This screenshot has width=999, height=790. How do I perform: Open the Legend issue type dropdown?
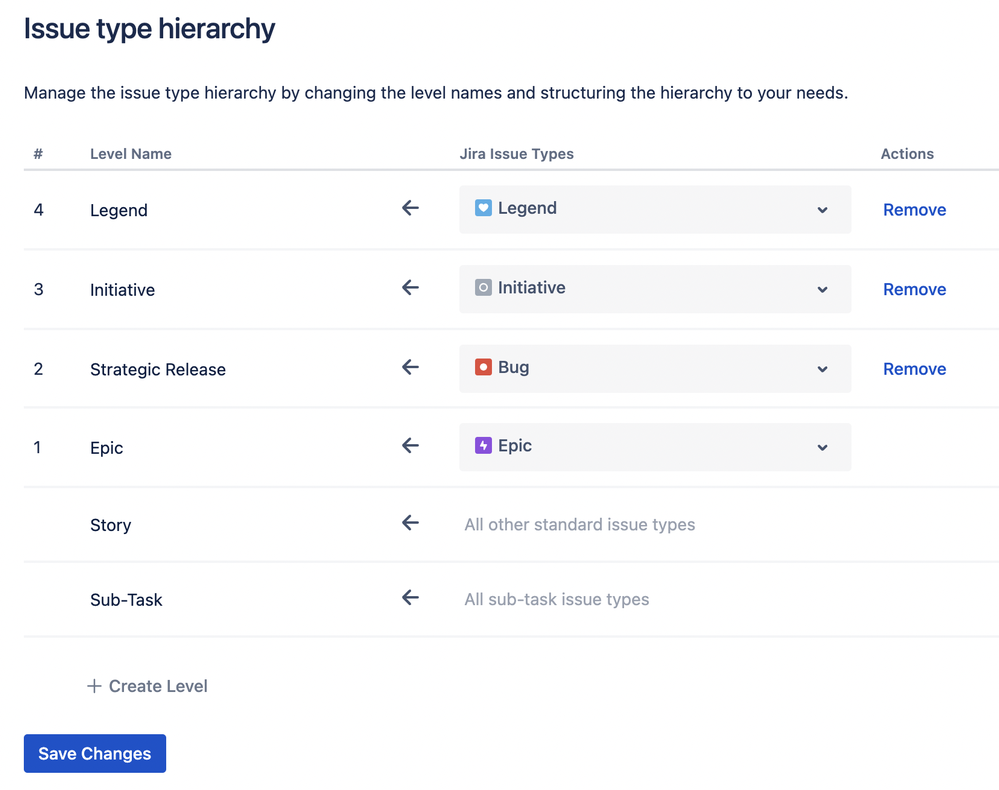coord(822,210)
